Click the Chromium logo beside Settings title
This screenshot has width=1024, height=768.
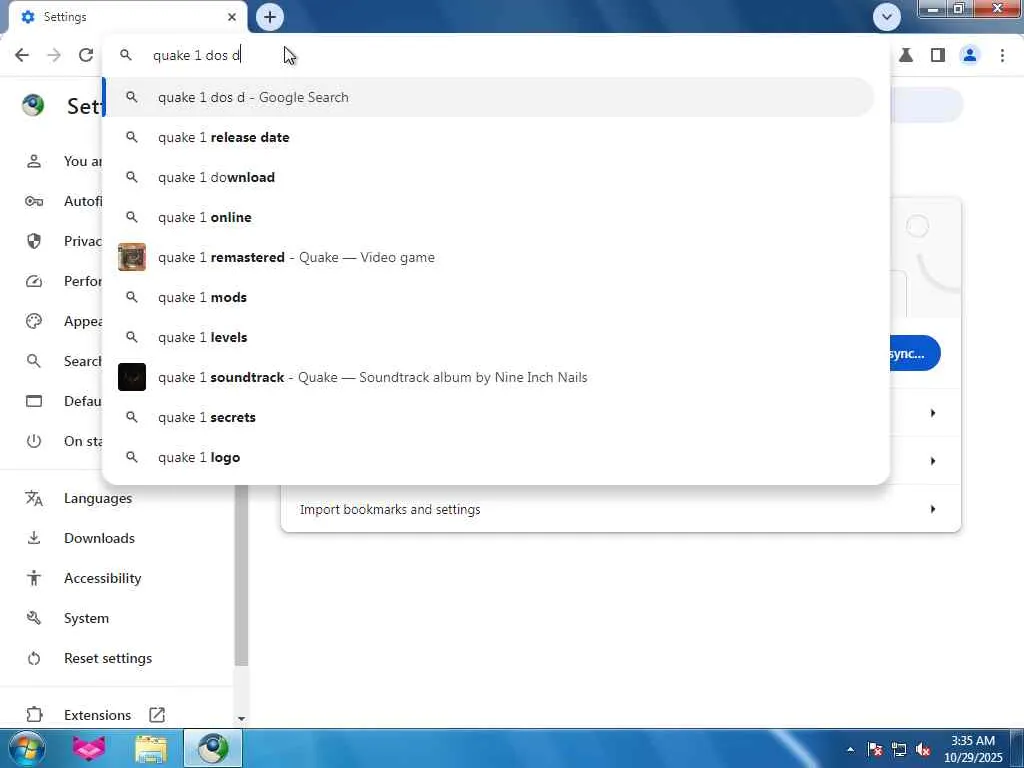tap(33, 105)
